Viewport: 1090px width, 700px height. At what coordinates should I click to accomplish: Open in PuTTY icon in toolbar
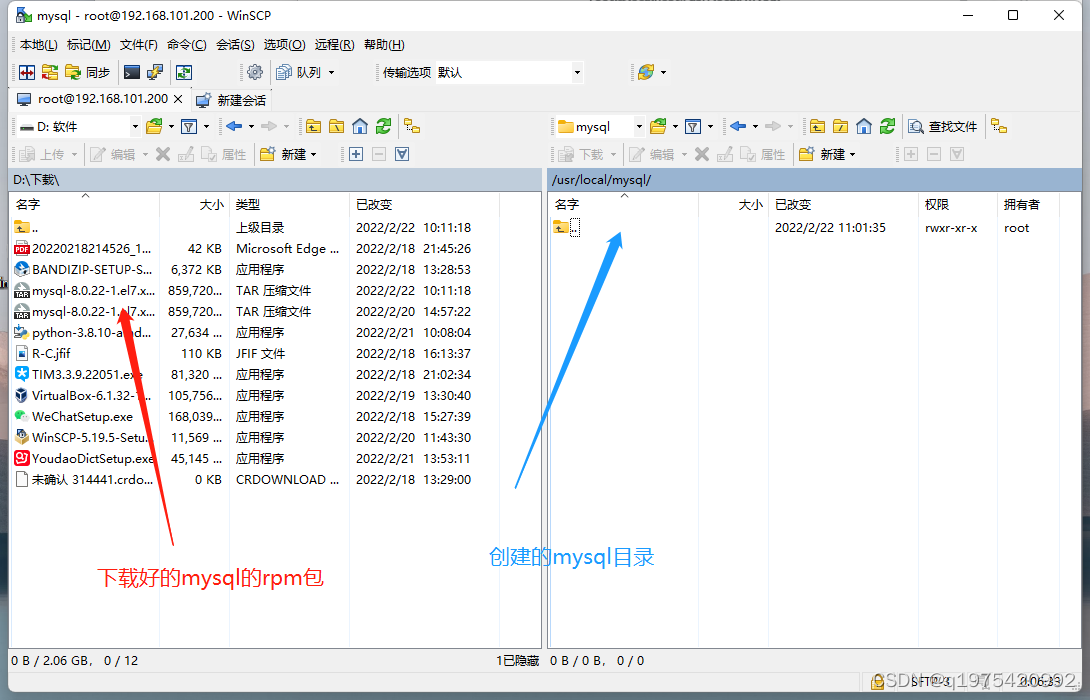click(x=154, y=72)
